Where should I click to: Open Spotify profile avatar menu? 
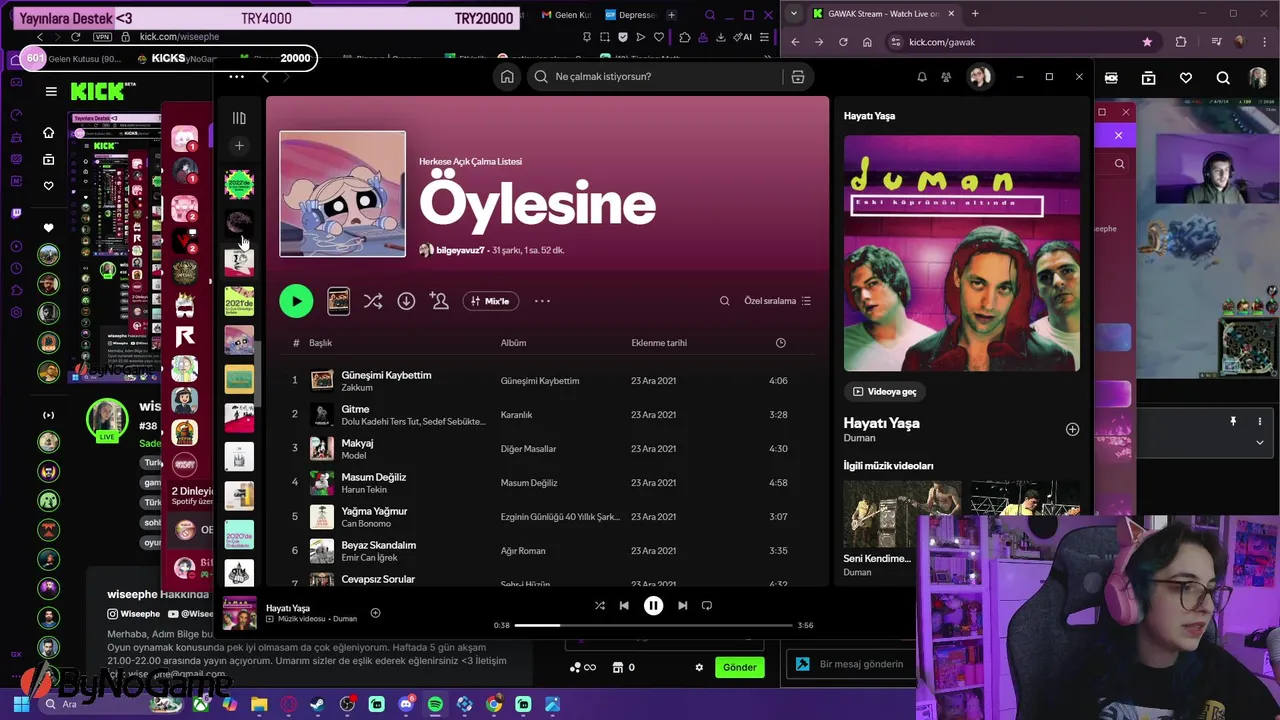pos(979,77)
